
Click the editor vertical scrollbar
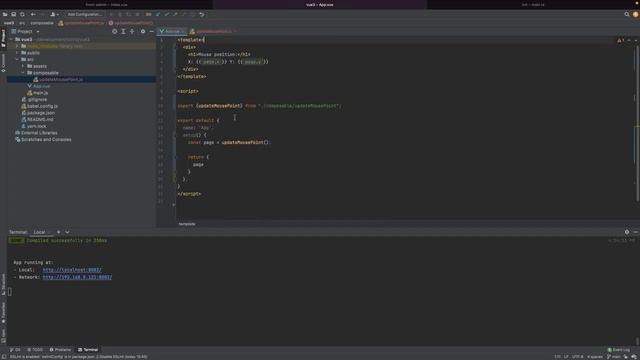637,122
